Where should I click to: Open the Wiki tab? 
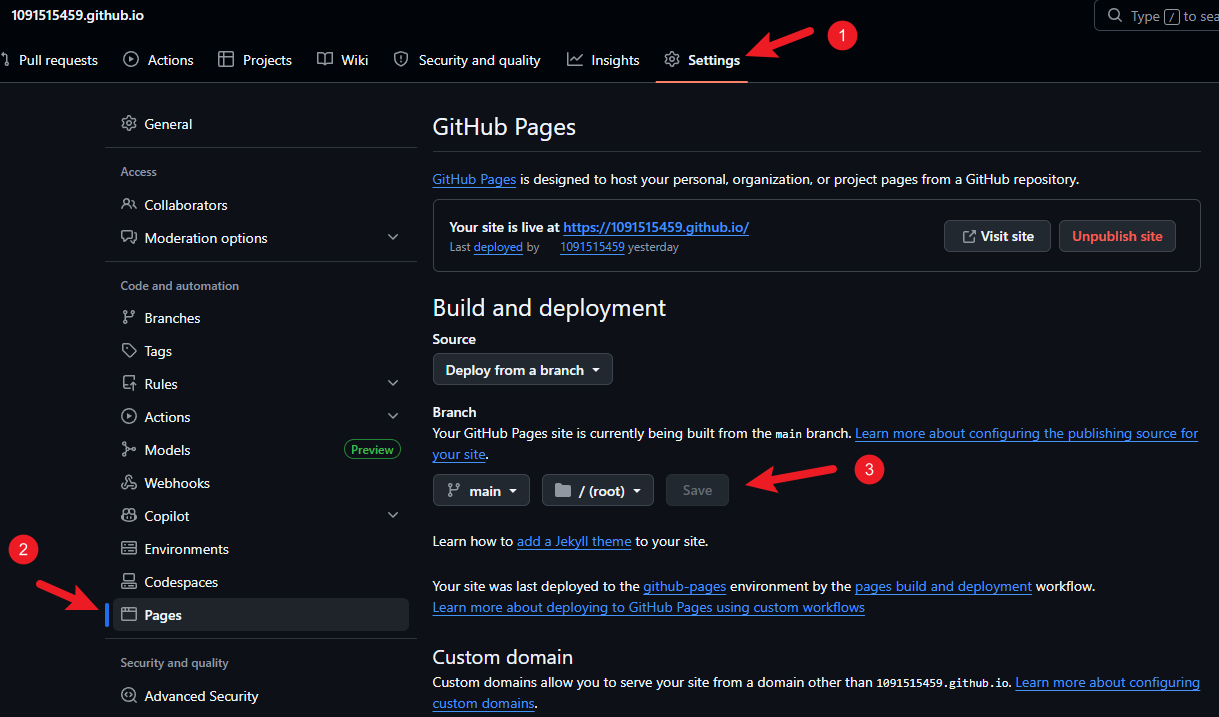click(342, 60)
